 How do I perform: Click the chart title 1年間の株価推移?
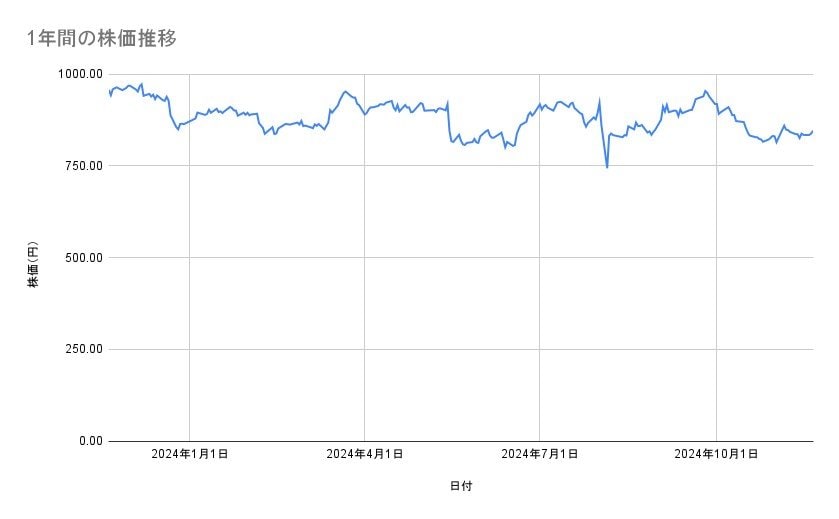[x=102, y=39]
